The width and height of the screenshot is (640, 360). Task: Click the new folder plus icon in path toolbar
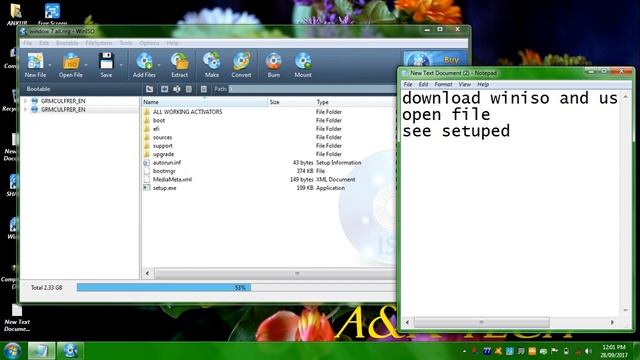click(x=164, y=89)
